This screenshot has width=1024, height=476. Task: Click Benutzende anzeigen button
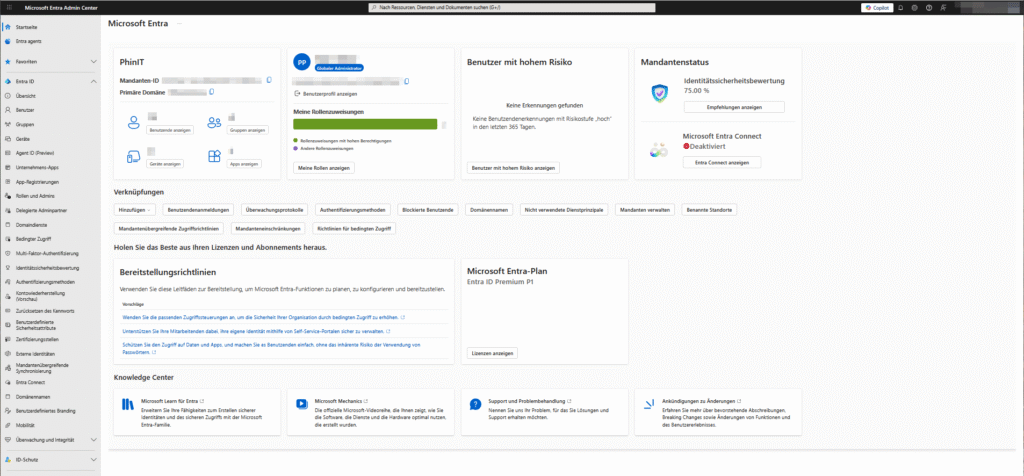click(170, 130)
